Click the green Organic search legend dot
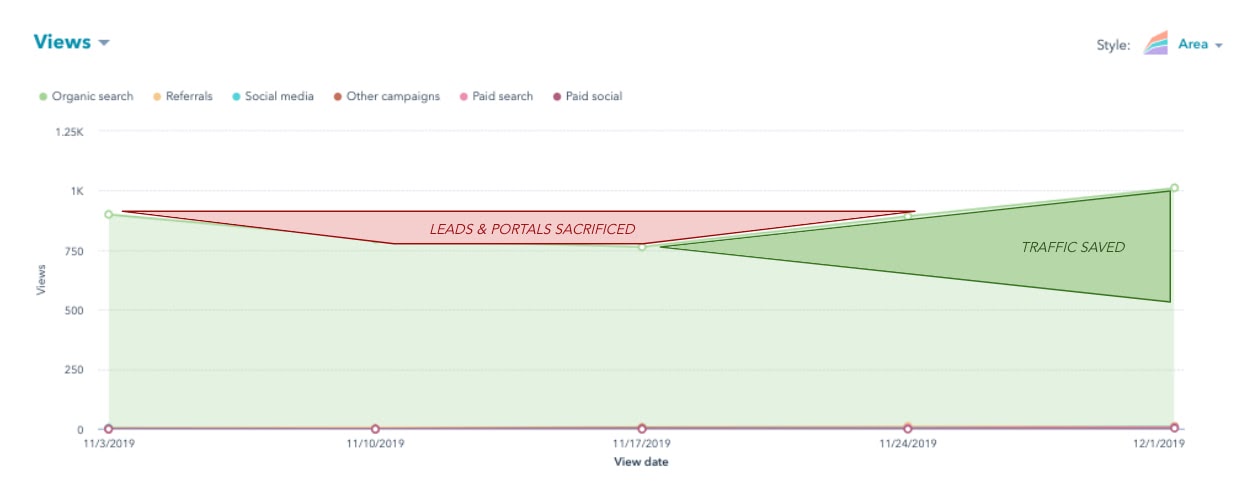 tap(43, 97)
